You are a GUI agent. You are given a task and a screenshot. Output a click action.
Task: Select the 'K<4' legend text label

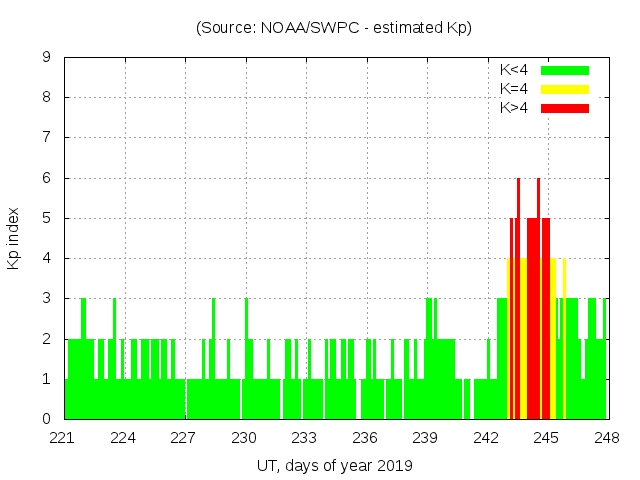pos(514,70)
